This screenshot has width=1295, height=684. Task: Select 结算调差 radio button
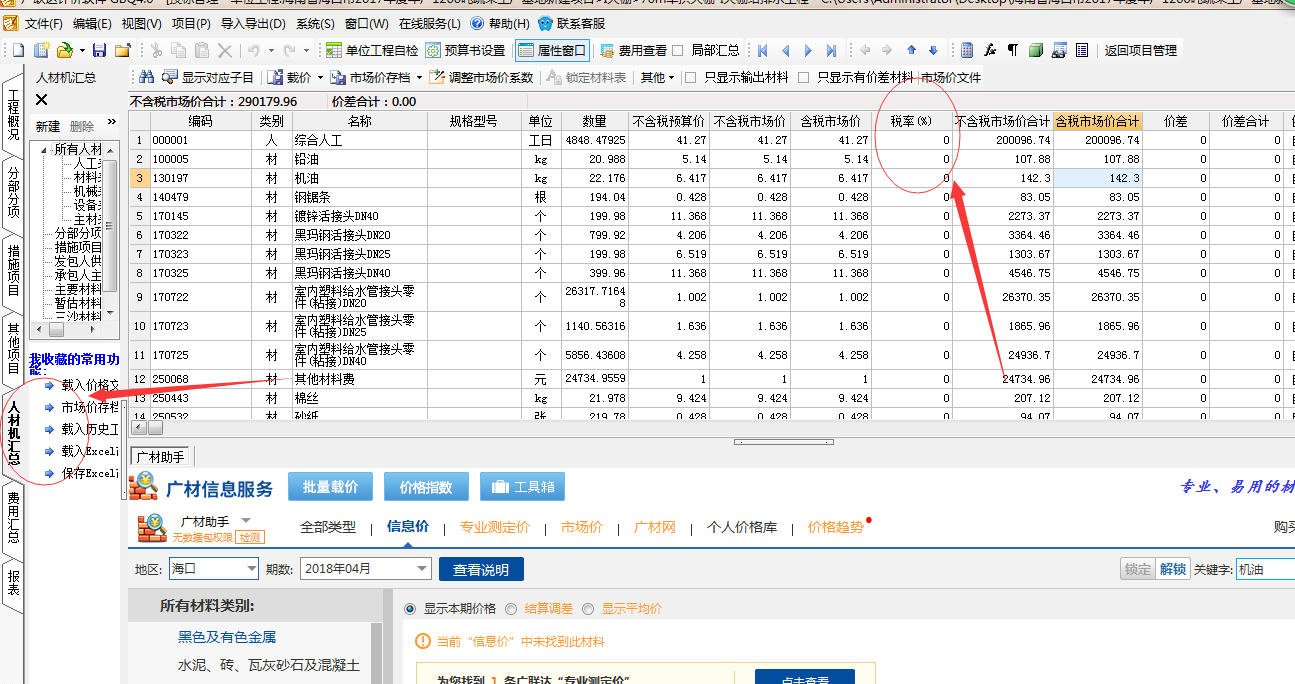click(511, 608)
